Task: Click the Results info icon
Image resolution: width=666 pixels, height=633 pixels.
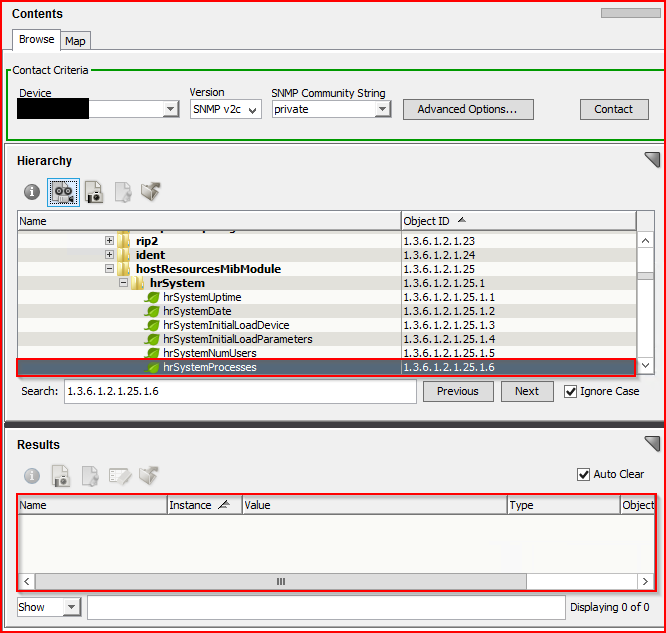Action: pos(32,475)
